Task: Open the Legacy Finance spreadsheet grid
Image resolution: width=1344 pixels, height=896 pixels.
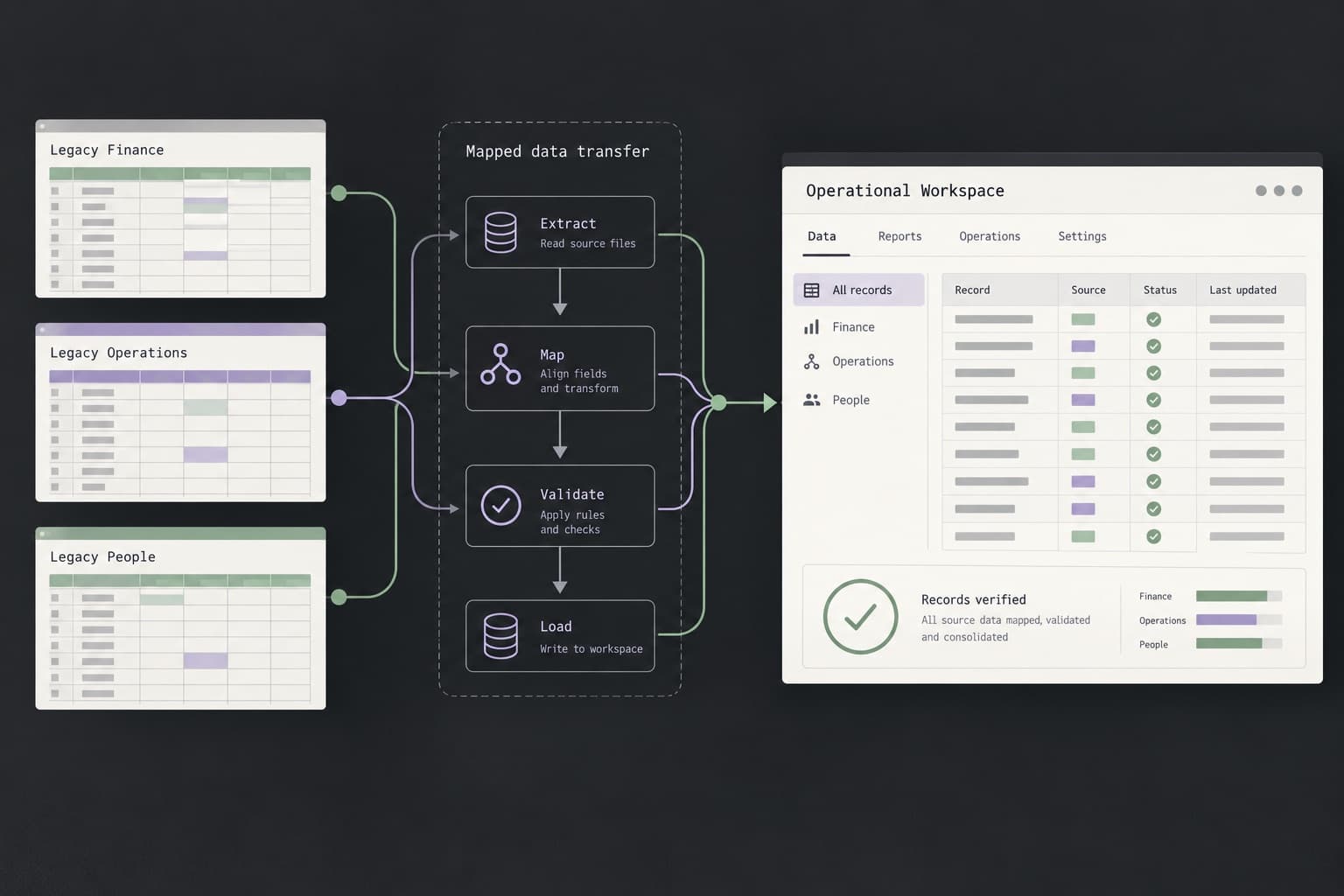Action: pyautogui.click(x=180, y=229)
